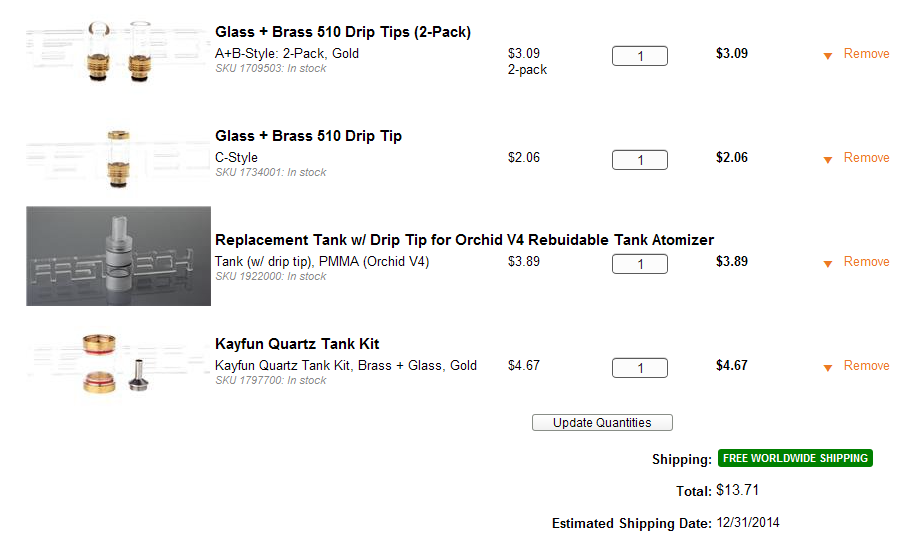921x535 pixels.
Task: Focus quantity field for C-Style Drip Tip
Action: click(x=640, y=160)
